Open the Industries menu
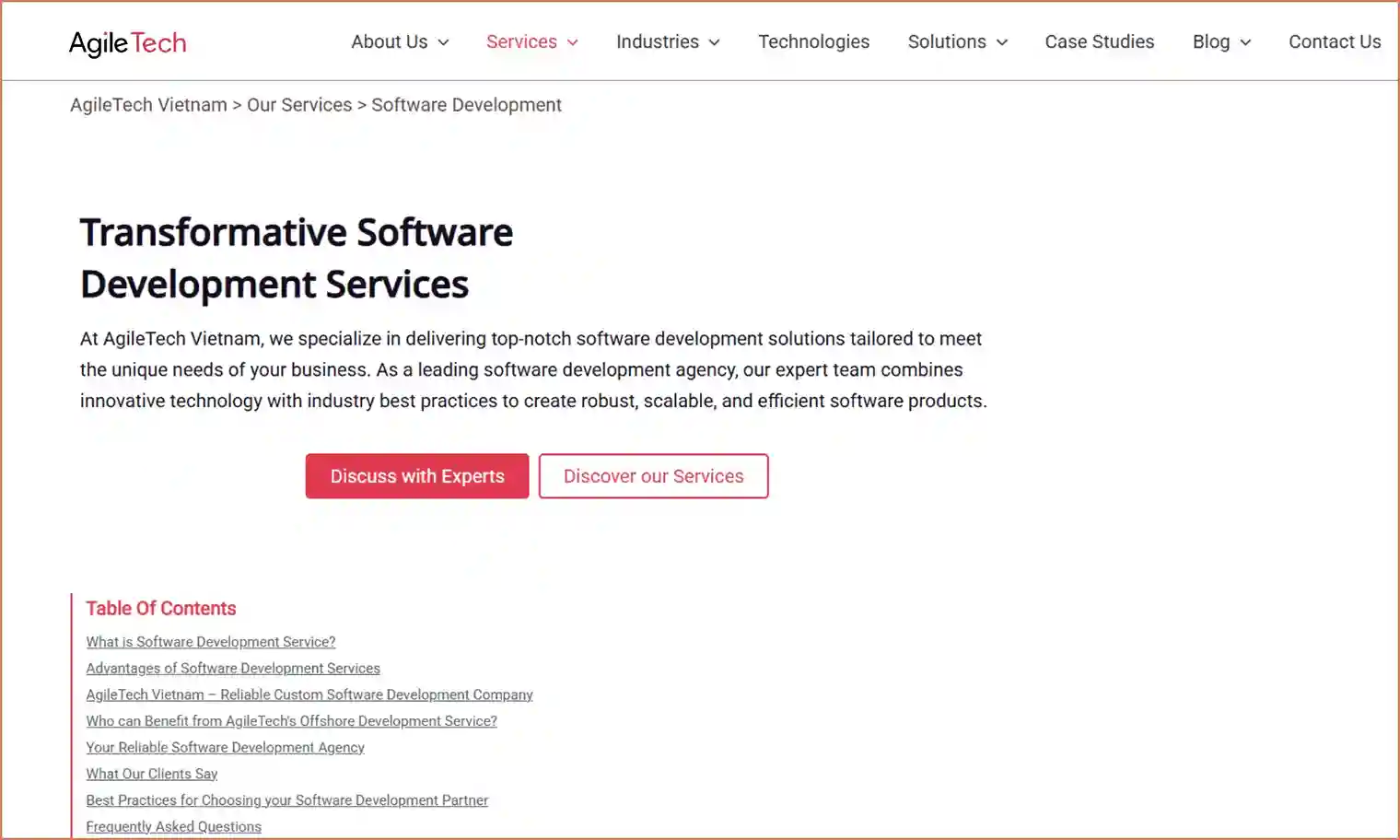Image resolution: width=1400 pixels, height=840 pixels. pos(658,41)
